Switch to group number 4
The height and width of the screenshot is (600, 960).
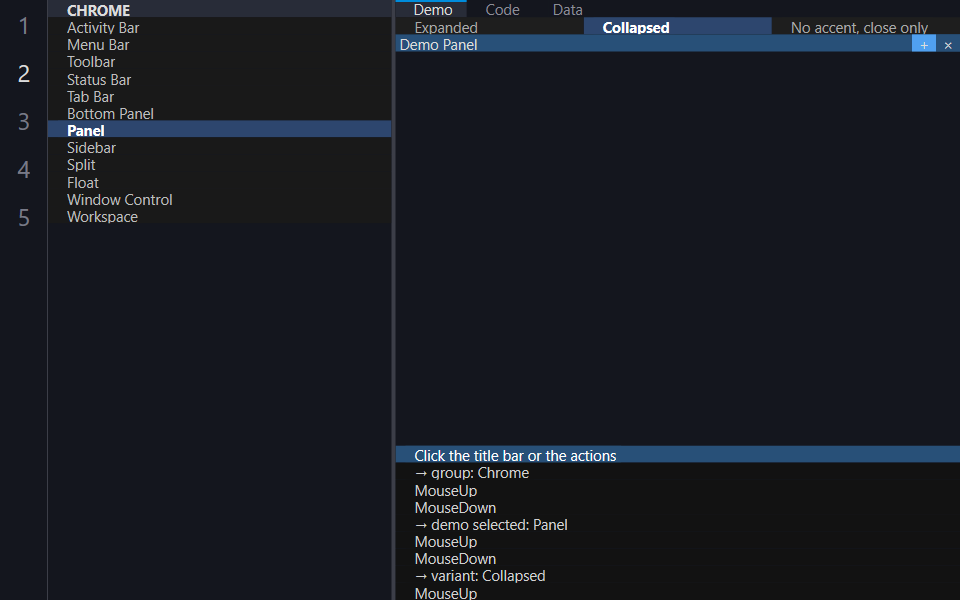24,169
